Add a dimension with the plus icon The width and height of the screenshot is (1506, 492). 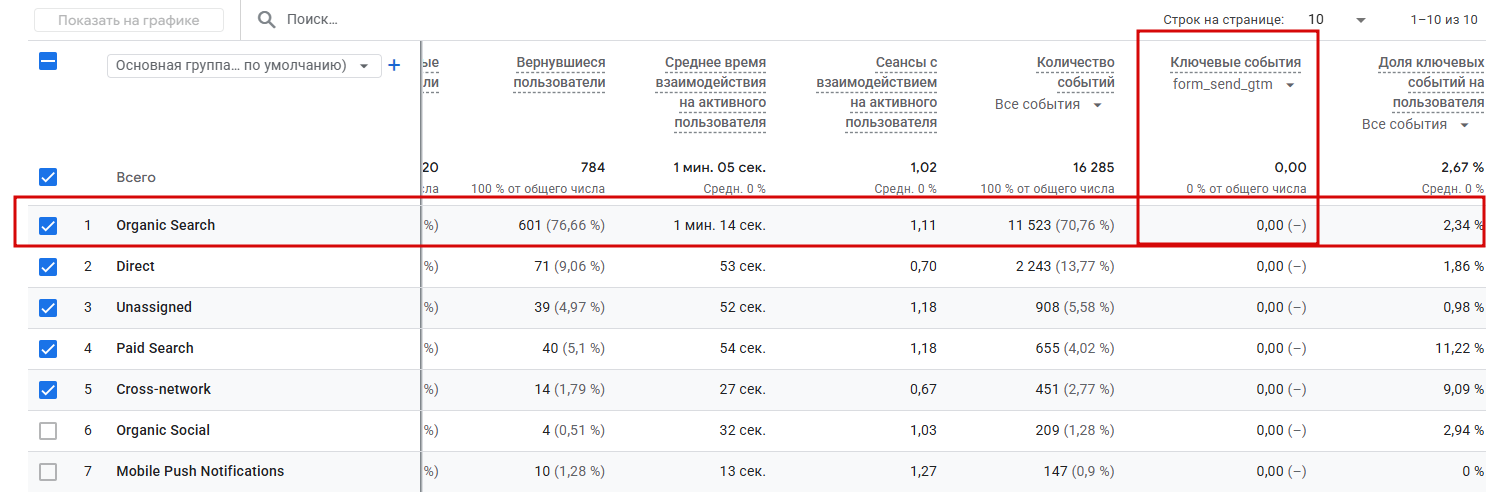pos(394,65)
